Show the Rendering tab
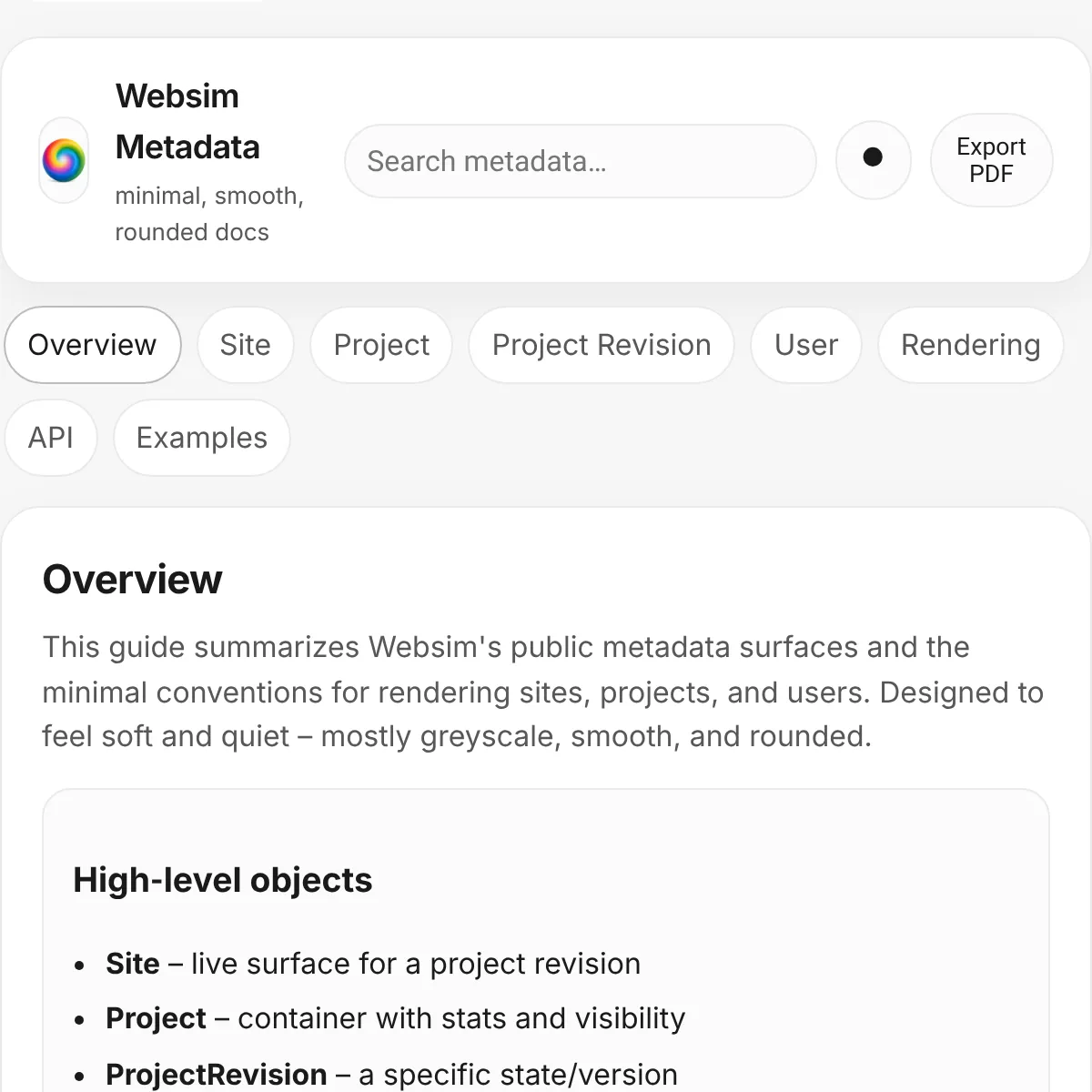The image size is (1092, 1092). click(x=970, y=345)
